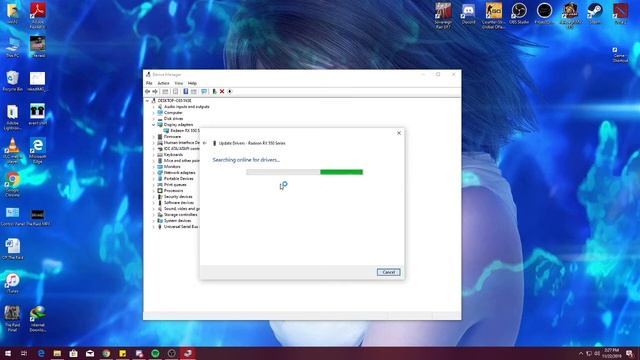The image size is (640, 360).
Task: Expand the Firmware category
Action: coord(153,137)
